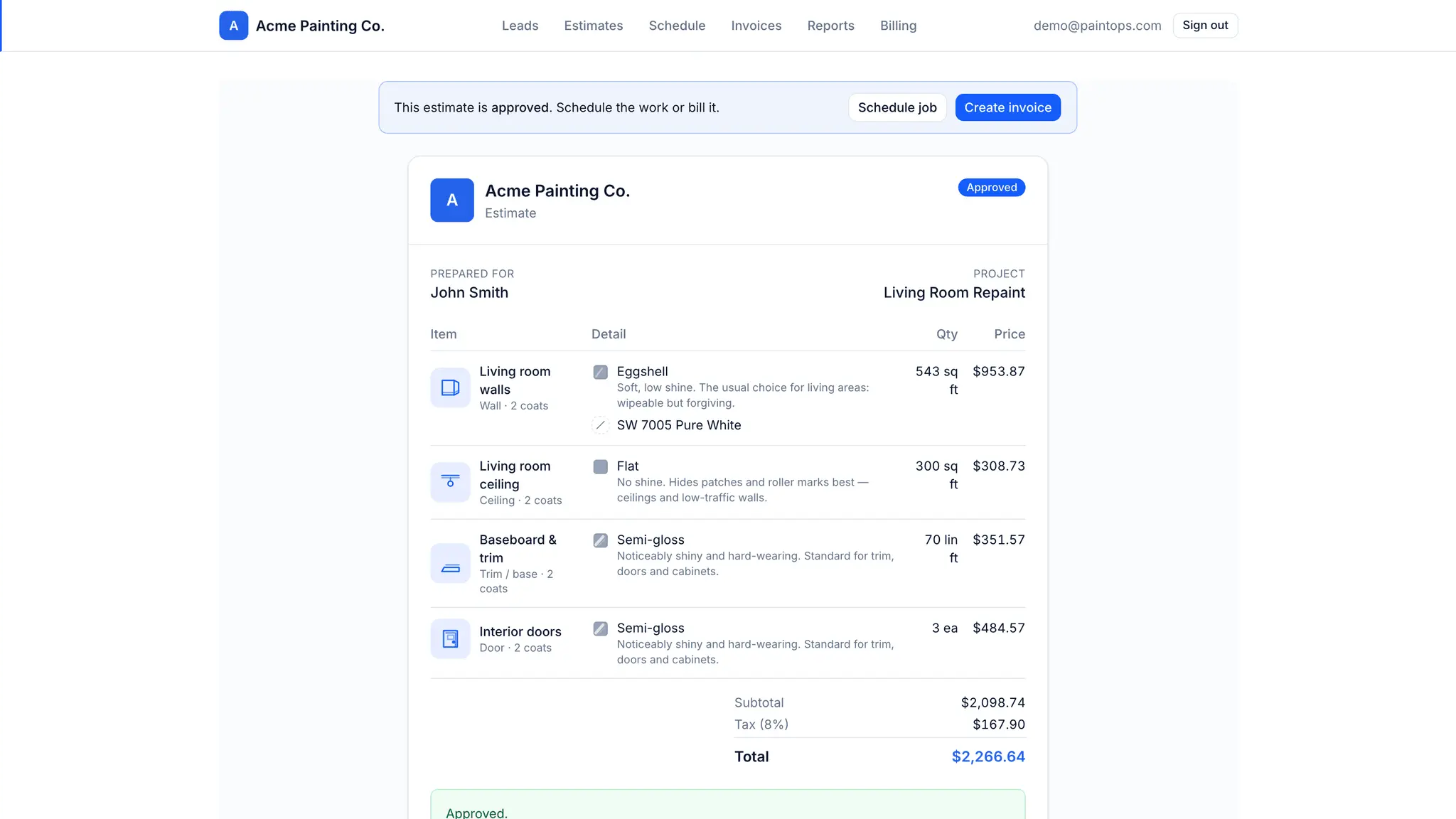1456x819 pixels.
Task: Click the Sign out button
Action: [x=1205, y=26]
